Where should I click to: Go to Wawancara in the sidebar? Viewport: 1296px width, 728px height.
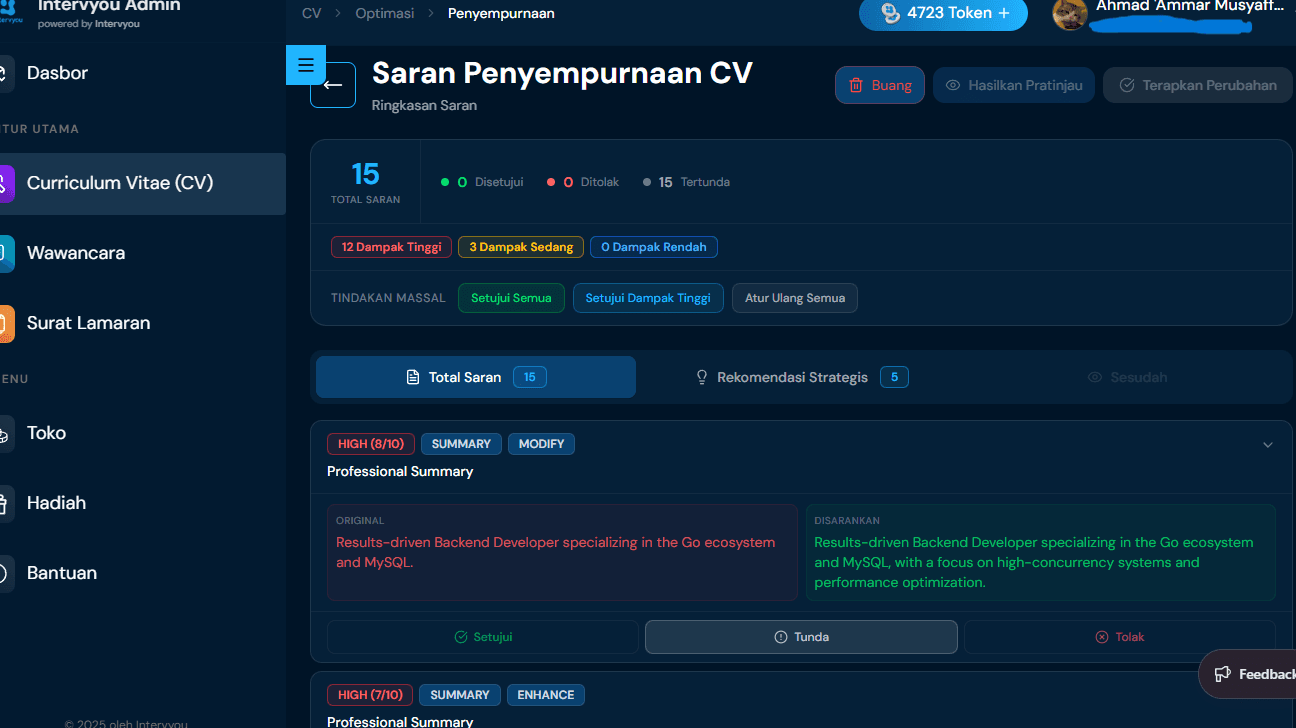point(76,253)
